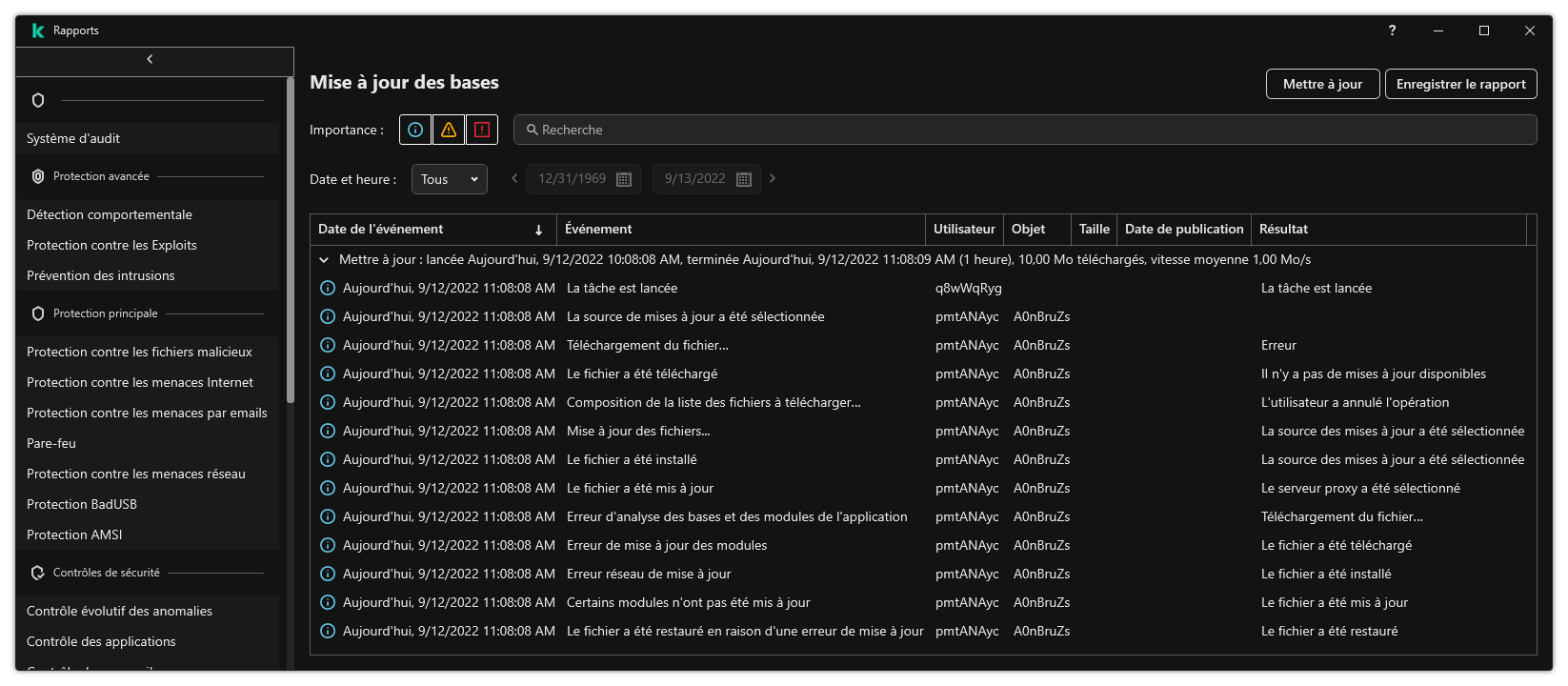Collapse the left sidebar with back chevron
This screenshot has width=1568, height=686.
click(151, 59)
